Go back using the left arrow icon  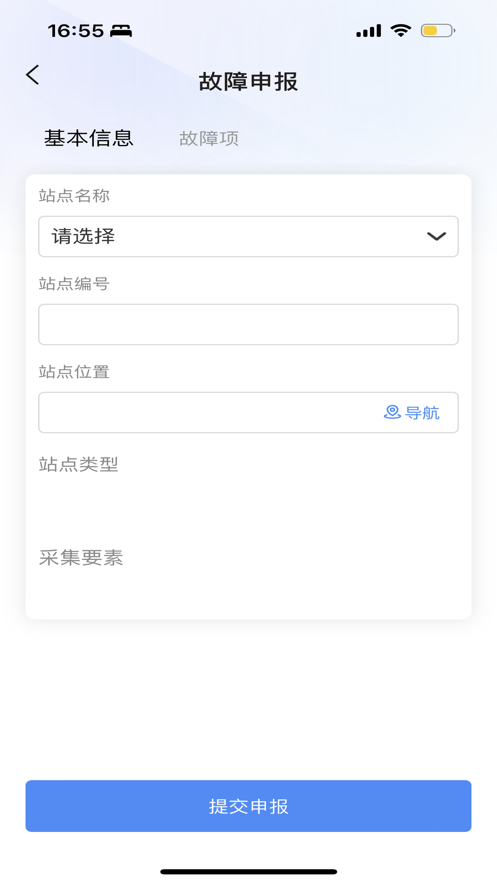pyautogui.click(x=33, y=74)
